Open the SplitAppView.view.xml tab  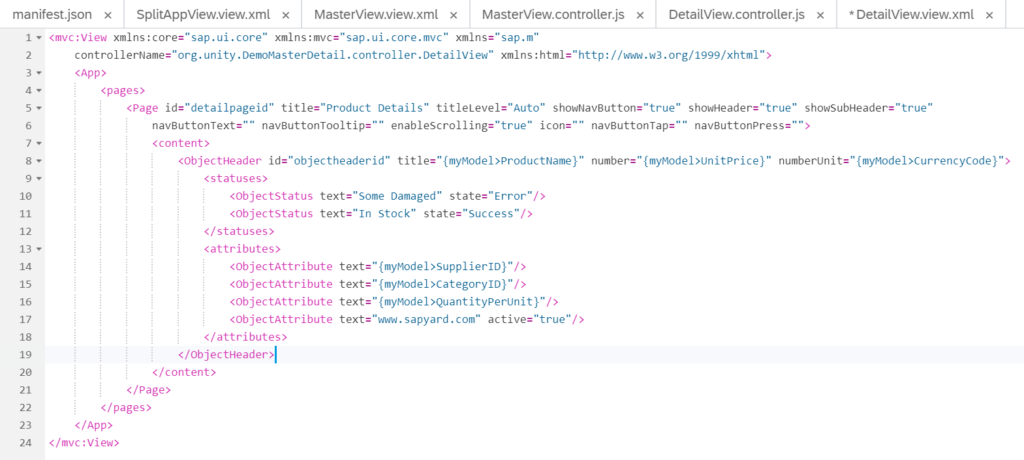(x=204, y=14)
